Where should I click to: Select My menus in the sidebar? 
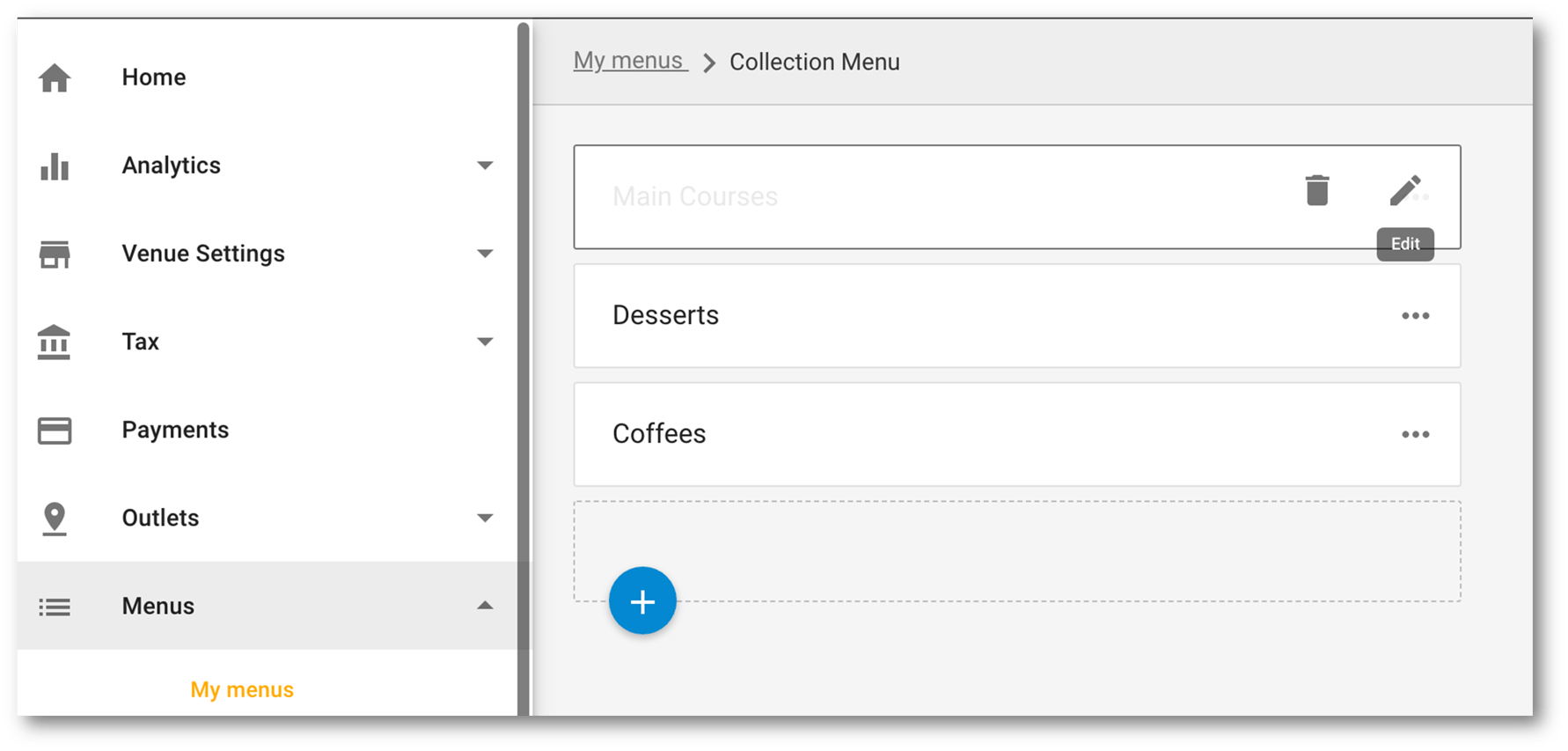tap(241, 689)
